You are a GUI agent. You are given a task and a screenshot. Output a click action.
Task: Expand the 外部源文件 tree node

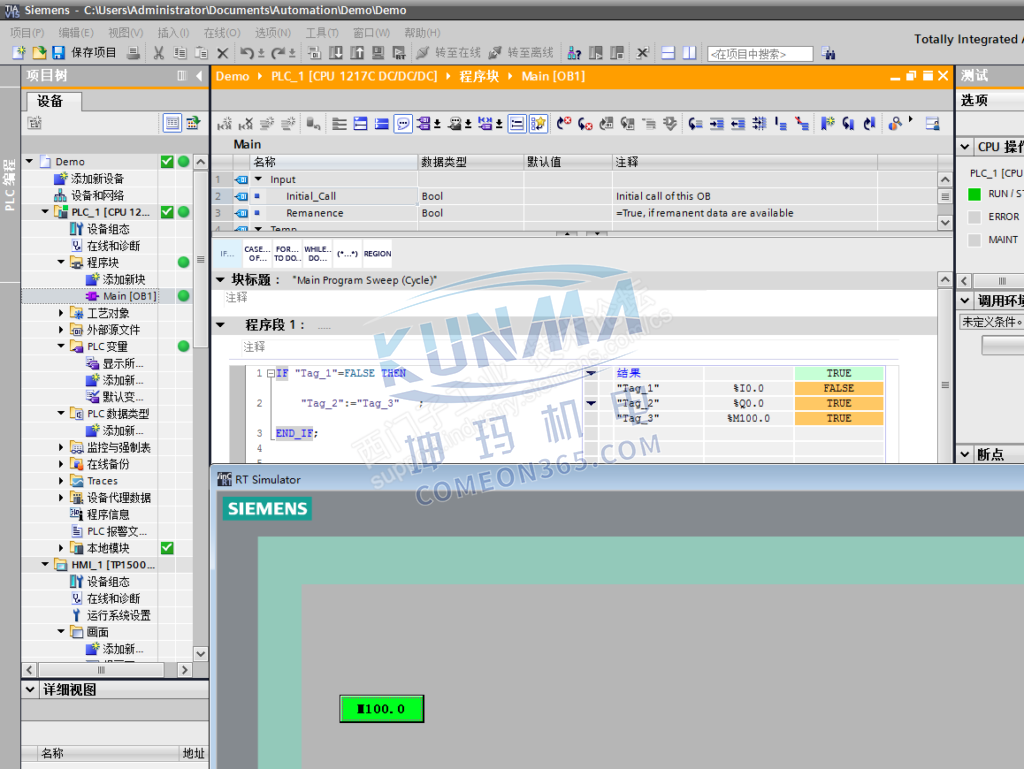(x=61, y=330)
